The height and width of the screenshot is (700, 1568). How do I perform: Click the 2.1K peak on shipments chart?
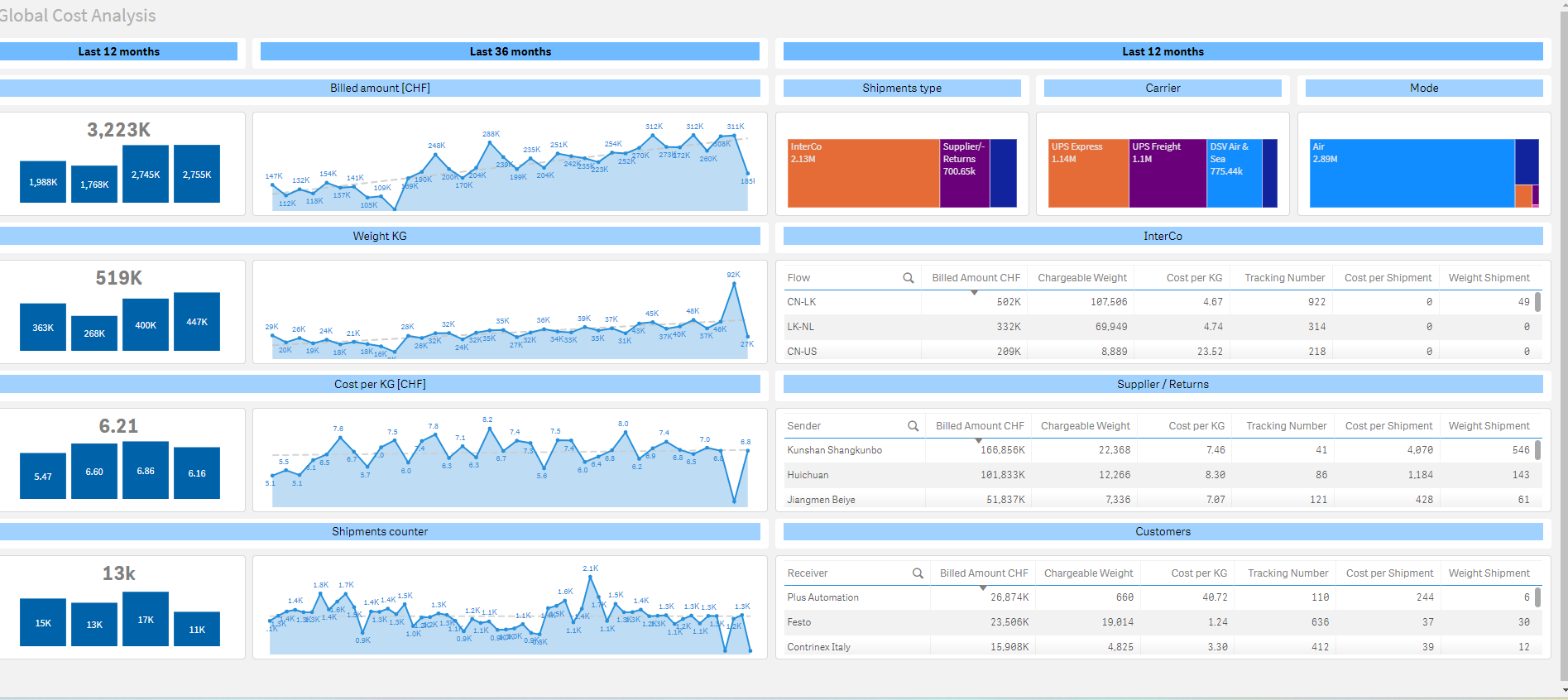pyautogui.click(x=591, y=577)
